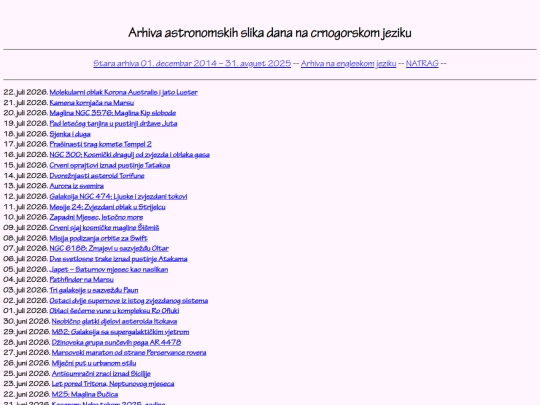The image size is (540, 405).
Task: Click the date text '10. juli 2026.'
Action: (x=25, y=217)
